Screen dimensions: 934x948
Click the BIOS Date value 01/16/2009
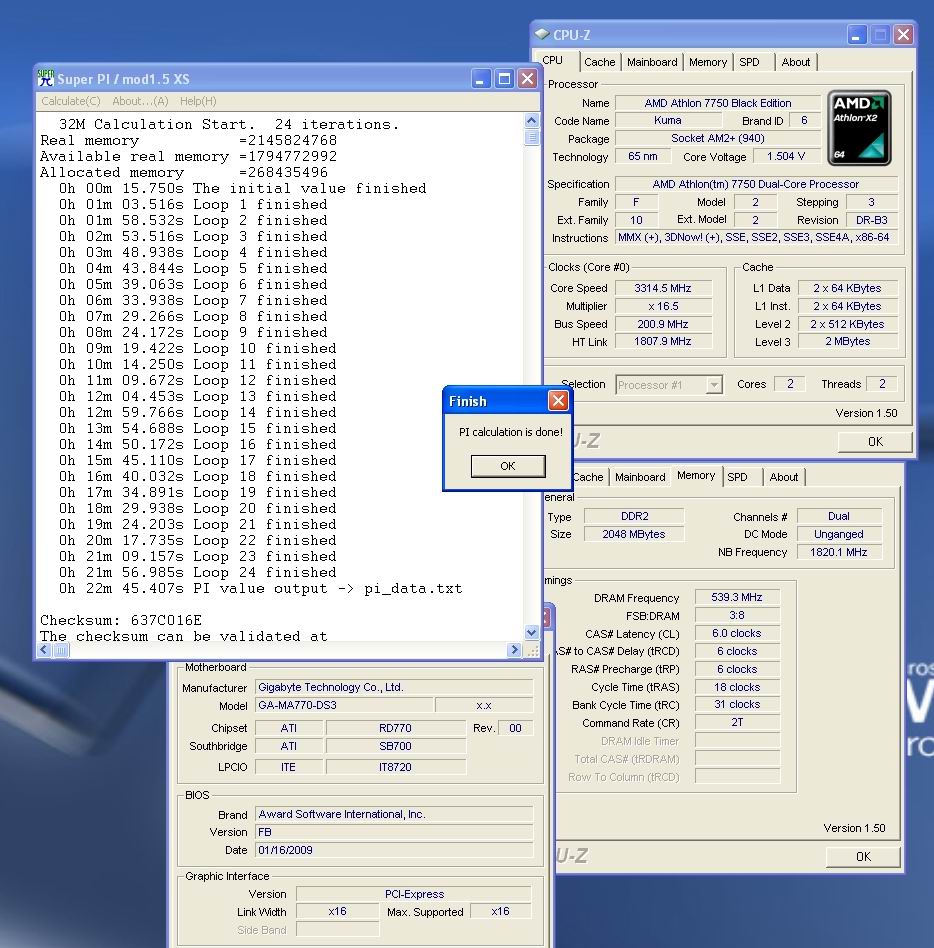pos(394,850)
